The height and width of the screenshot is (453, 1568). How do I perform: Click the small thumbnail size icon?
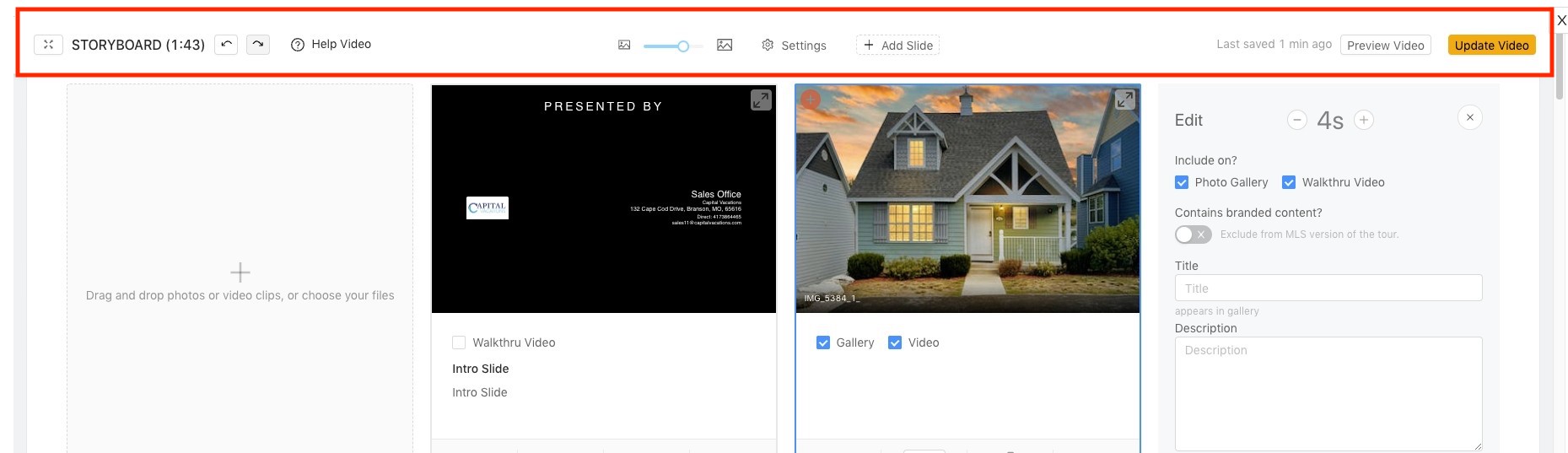click(x=624, y=46)
